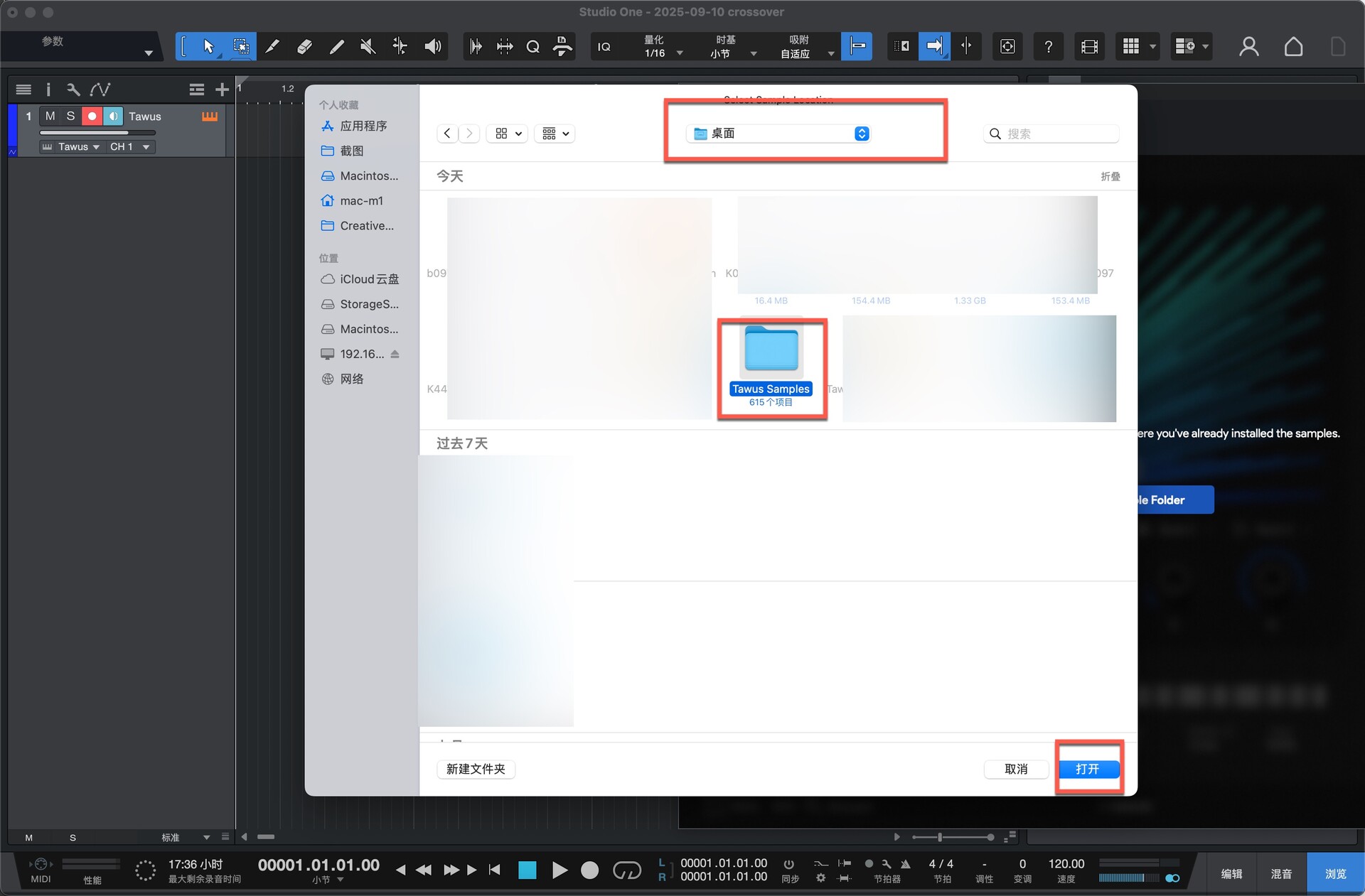Select the Tawus Samples folder
1365x896 pixels.
pyautogui.click(x=771, y=366)
